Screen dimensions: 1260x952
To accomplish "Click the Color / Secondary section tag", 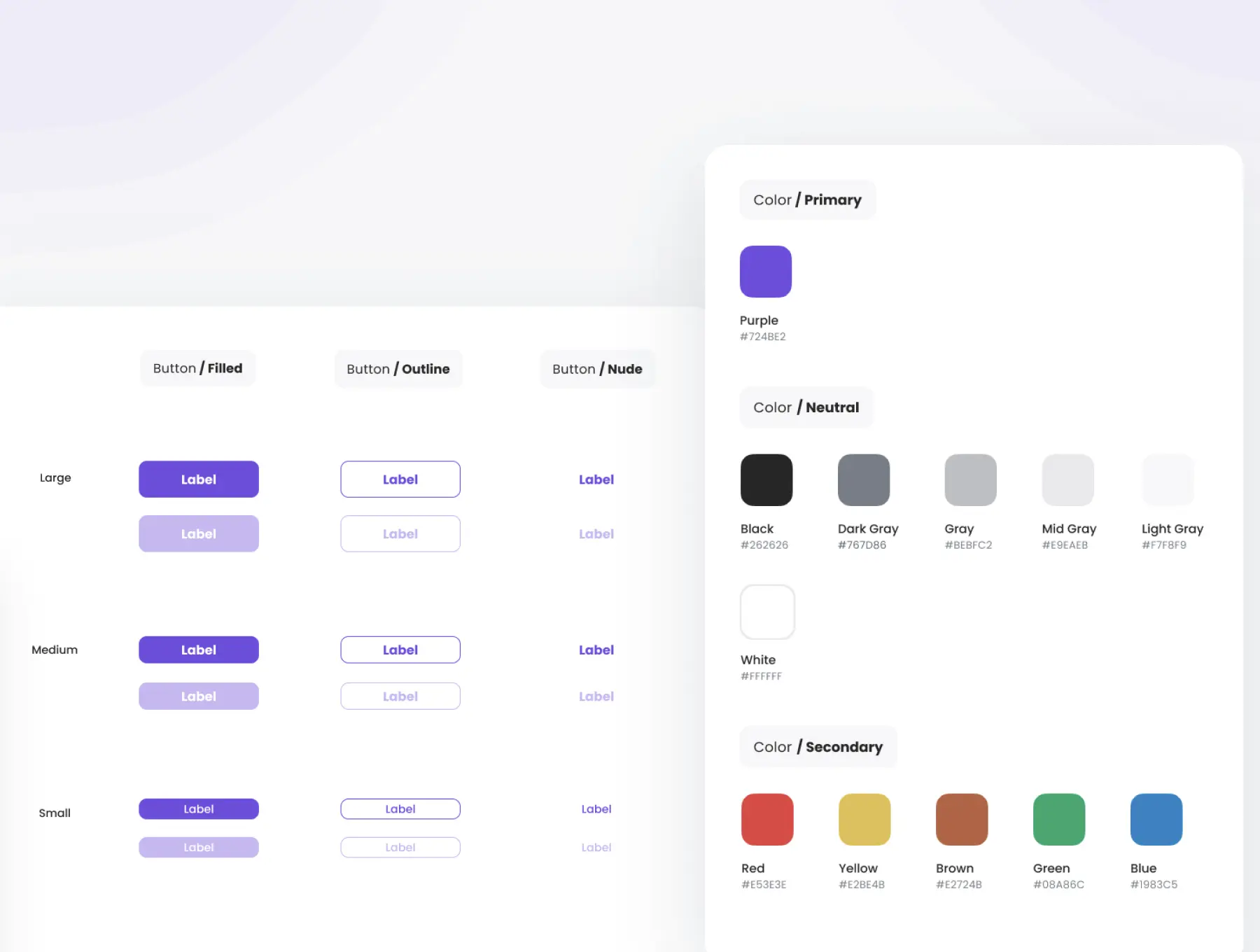I will click(x=818, y=747).
